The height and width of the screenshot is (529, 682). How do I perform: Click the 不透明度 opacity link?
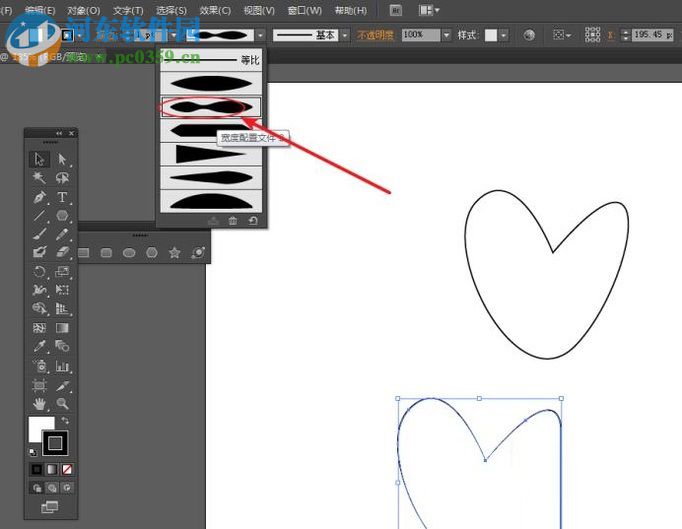376,34
